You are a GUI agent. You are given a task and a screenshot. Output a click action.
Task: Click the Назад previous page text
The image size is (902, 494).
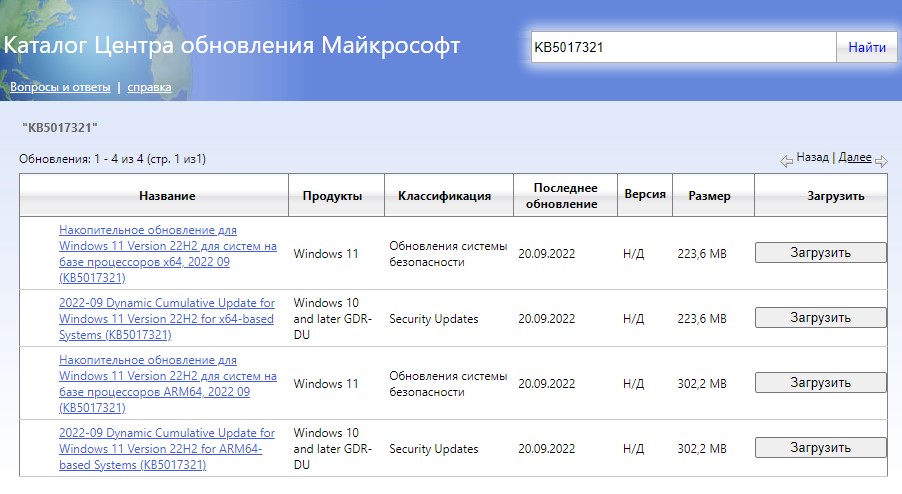pos(812,157)
